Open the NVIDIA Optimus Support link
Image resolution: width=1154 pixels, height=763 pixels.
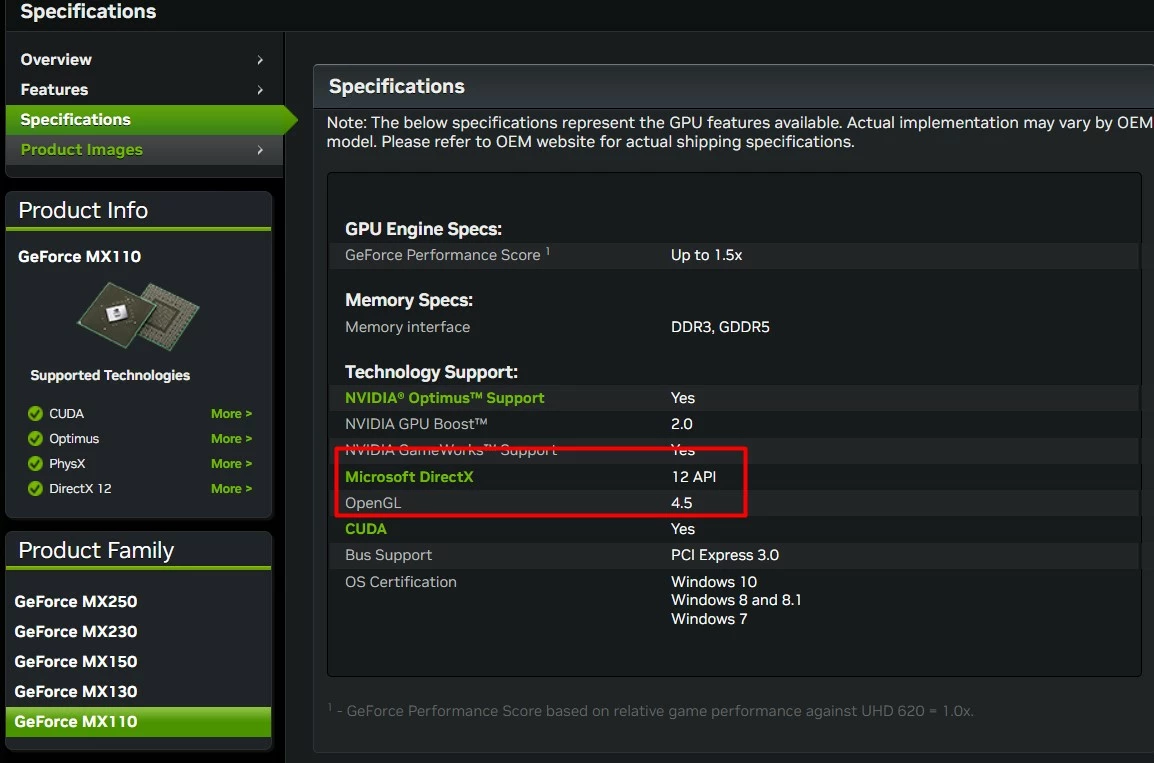445,398
